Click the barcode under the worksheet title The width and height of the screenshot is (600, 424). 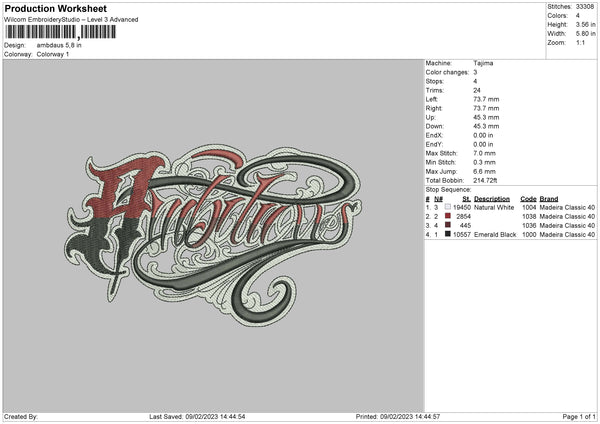pos(59,32)
